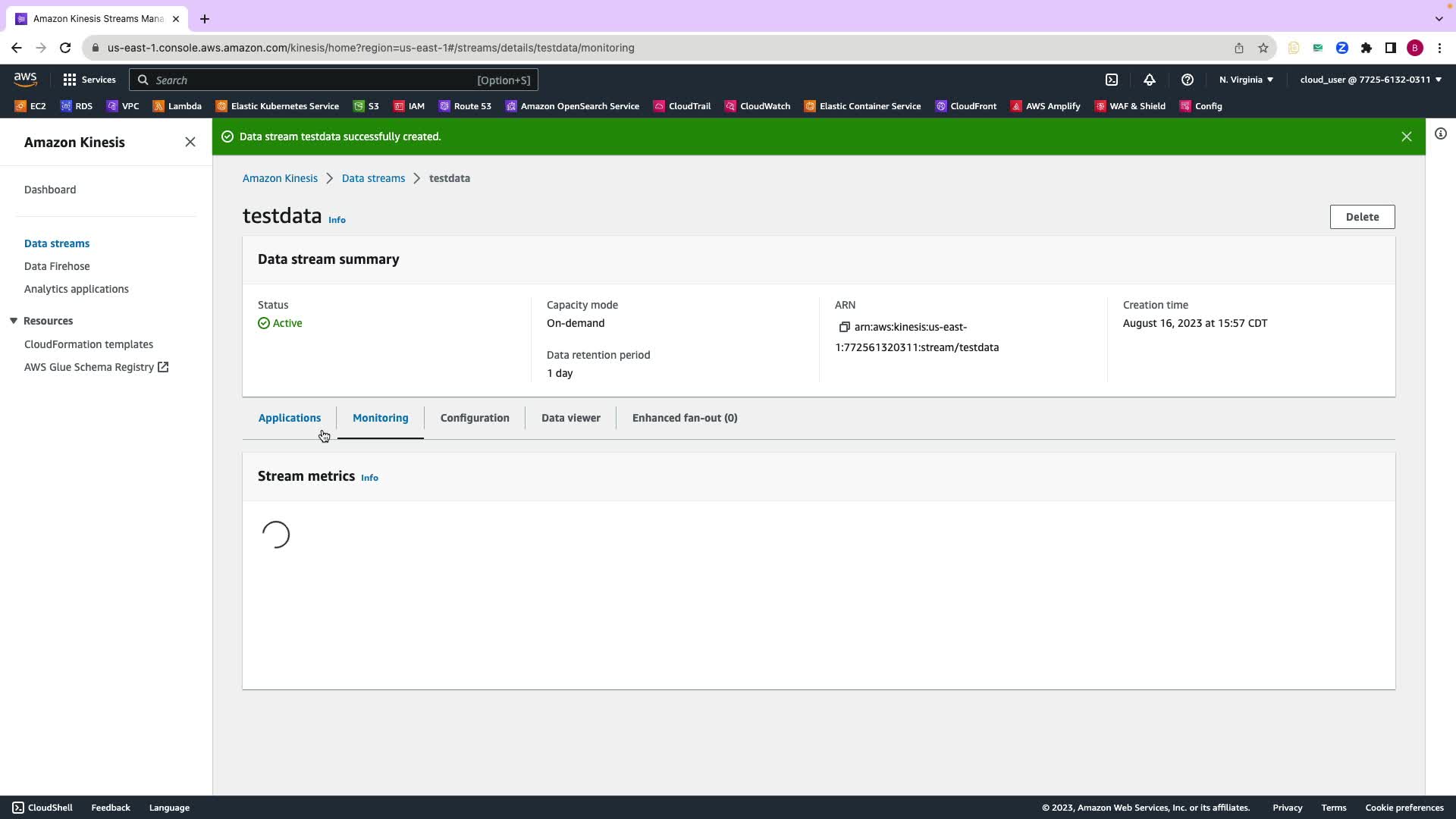Open the cloud_user account dropdown
Image resolution: width=1456 pixels, height=819 pixels.
(1370, 80)
